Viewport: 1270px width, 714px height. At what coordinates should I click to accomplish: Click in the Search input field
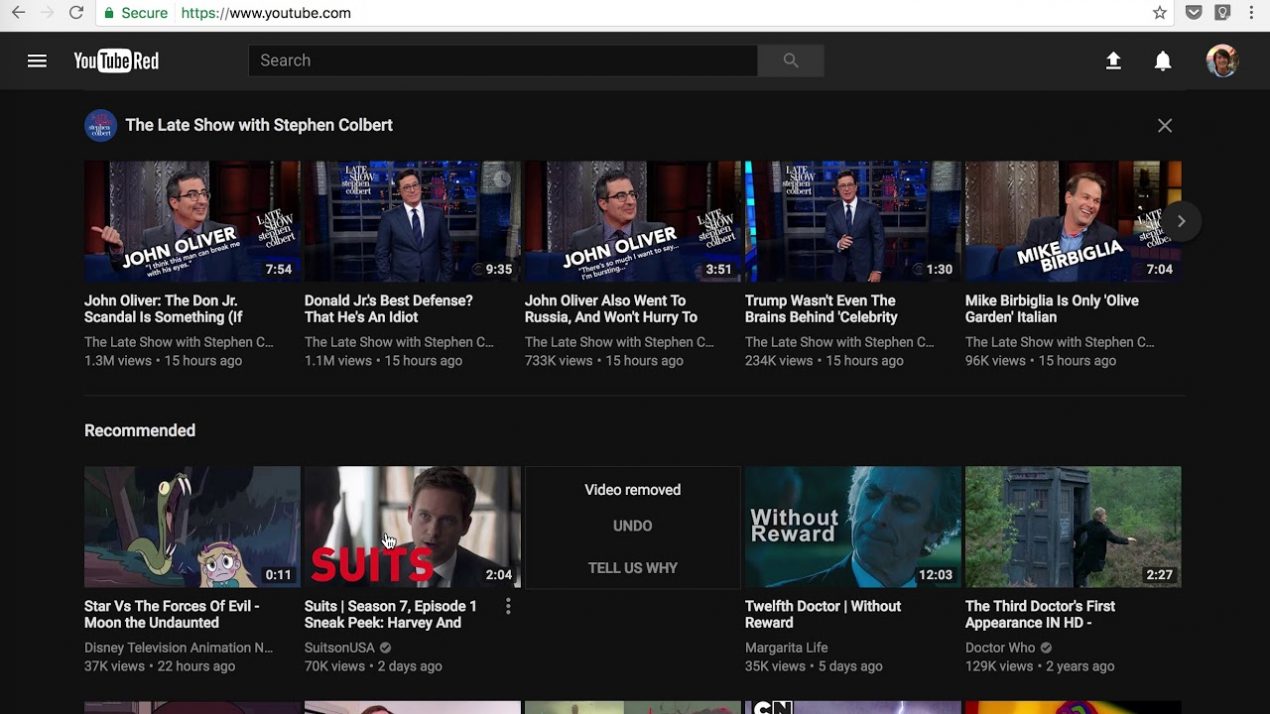click(503, 61)
